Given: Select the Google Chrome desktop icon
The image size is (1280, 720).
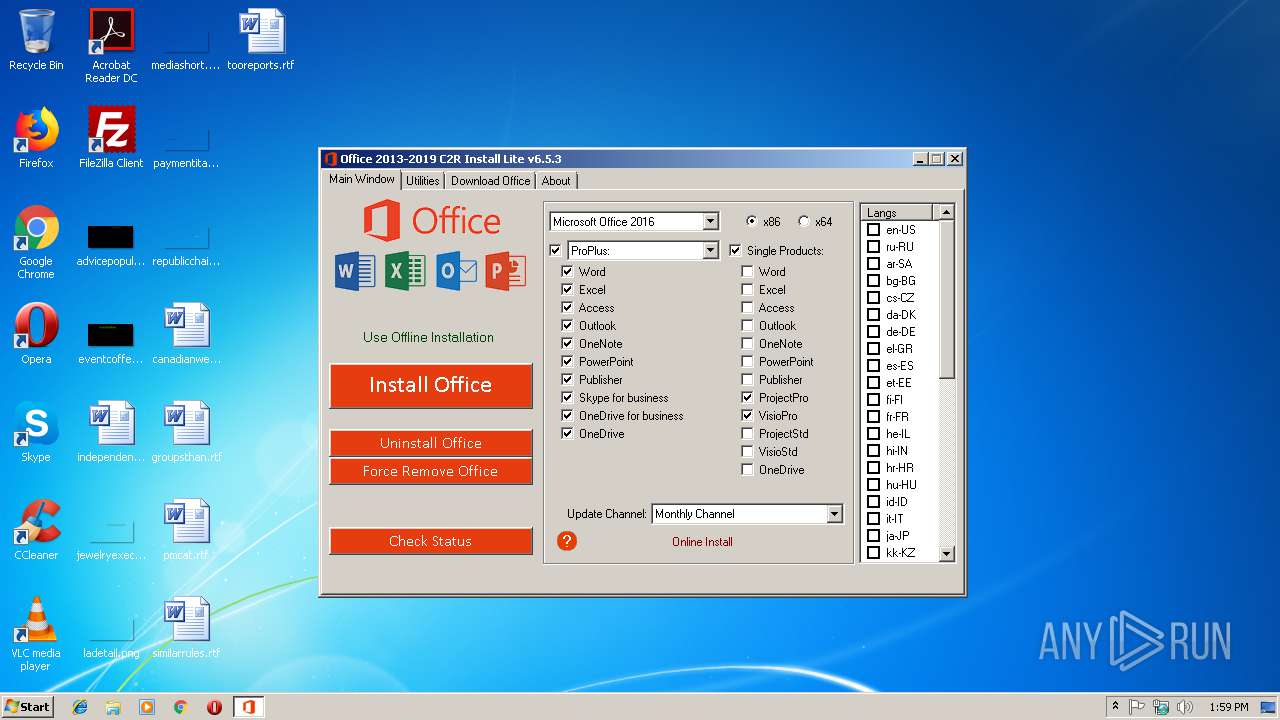Looking at the screenshot, I should [36, 242].
